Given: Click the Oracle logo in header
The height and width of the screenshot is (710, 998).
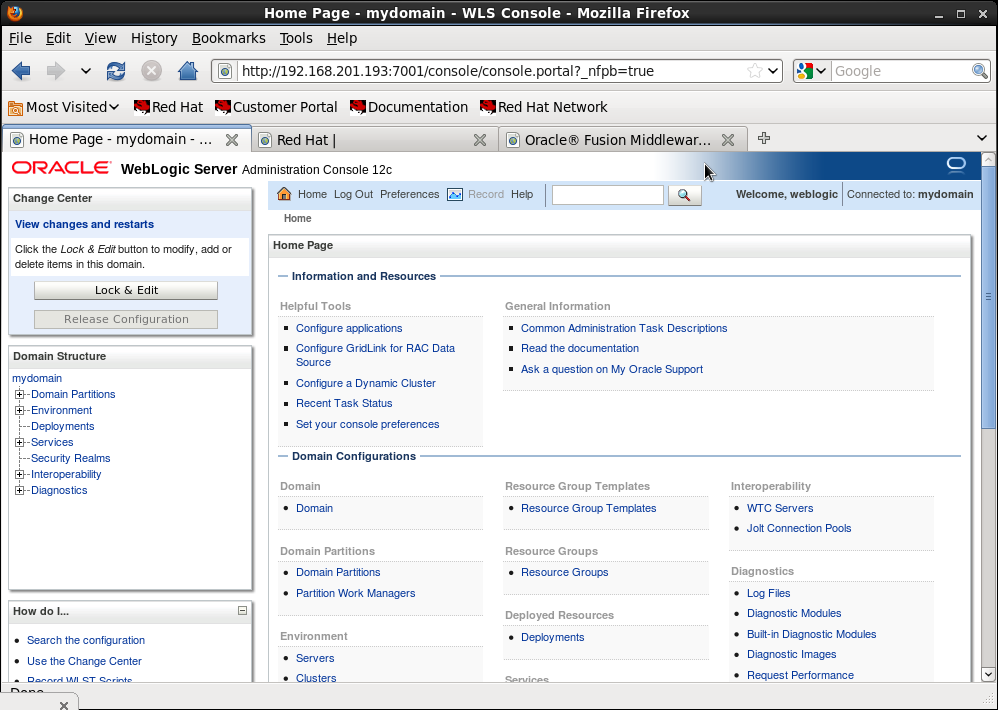Looking at the screenshot, I should pos(62,168).
